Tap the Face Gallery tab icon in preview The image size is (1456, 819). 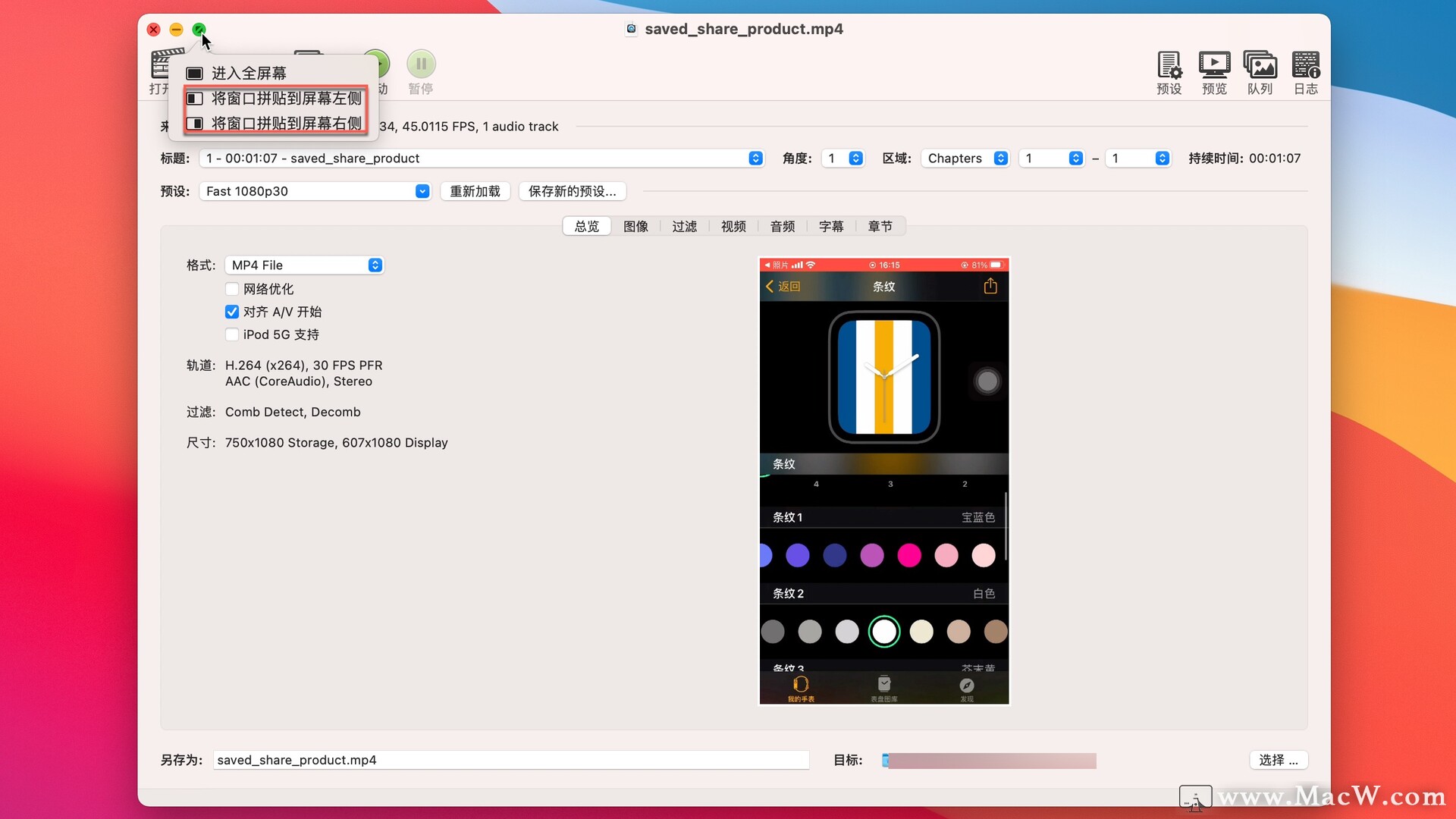(884, 683)
